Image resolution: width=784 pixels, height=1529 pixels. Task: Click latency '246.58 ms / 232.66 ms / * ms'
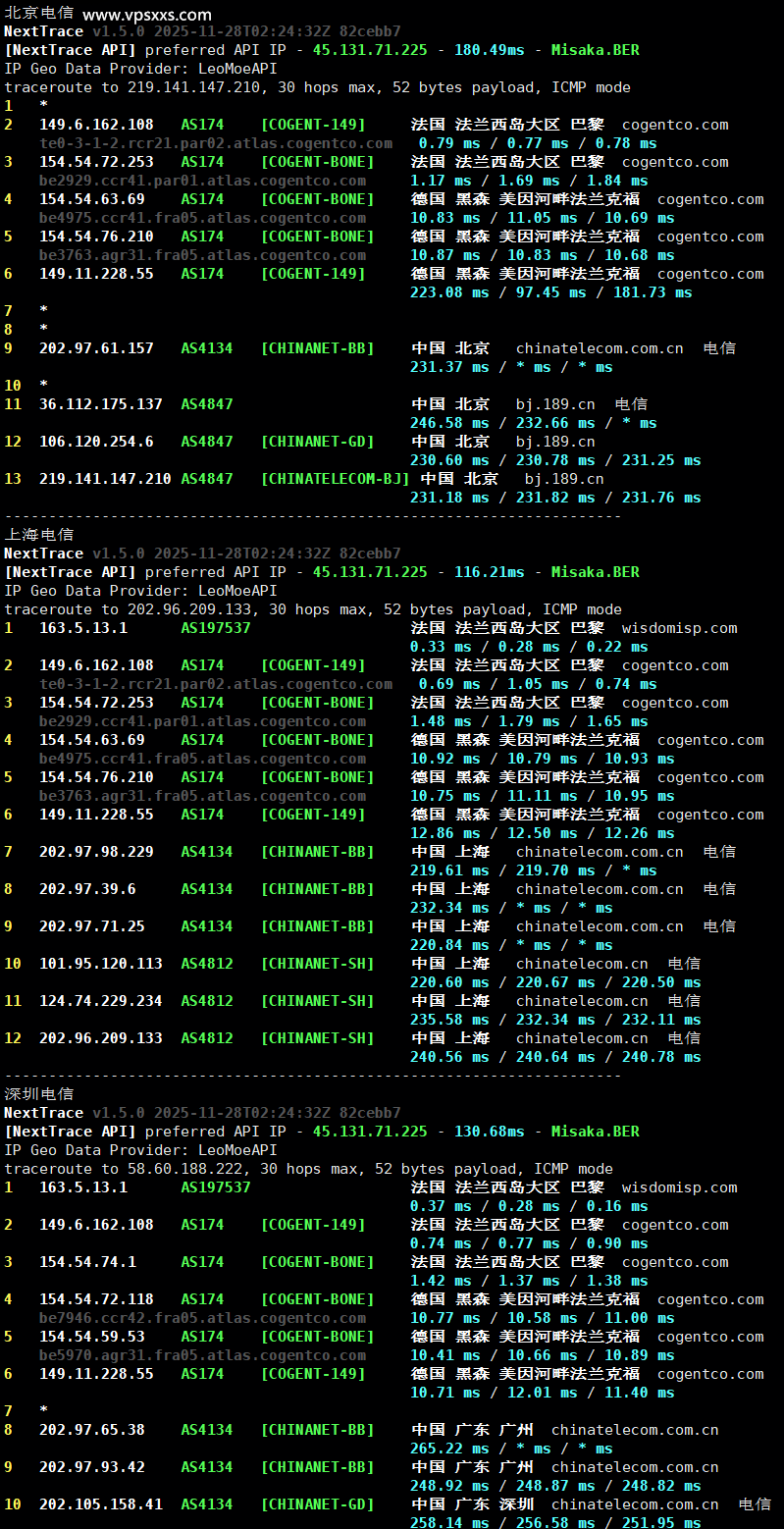pyautogui.click(x=534, y=423)
